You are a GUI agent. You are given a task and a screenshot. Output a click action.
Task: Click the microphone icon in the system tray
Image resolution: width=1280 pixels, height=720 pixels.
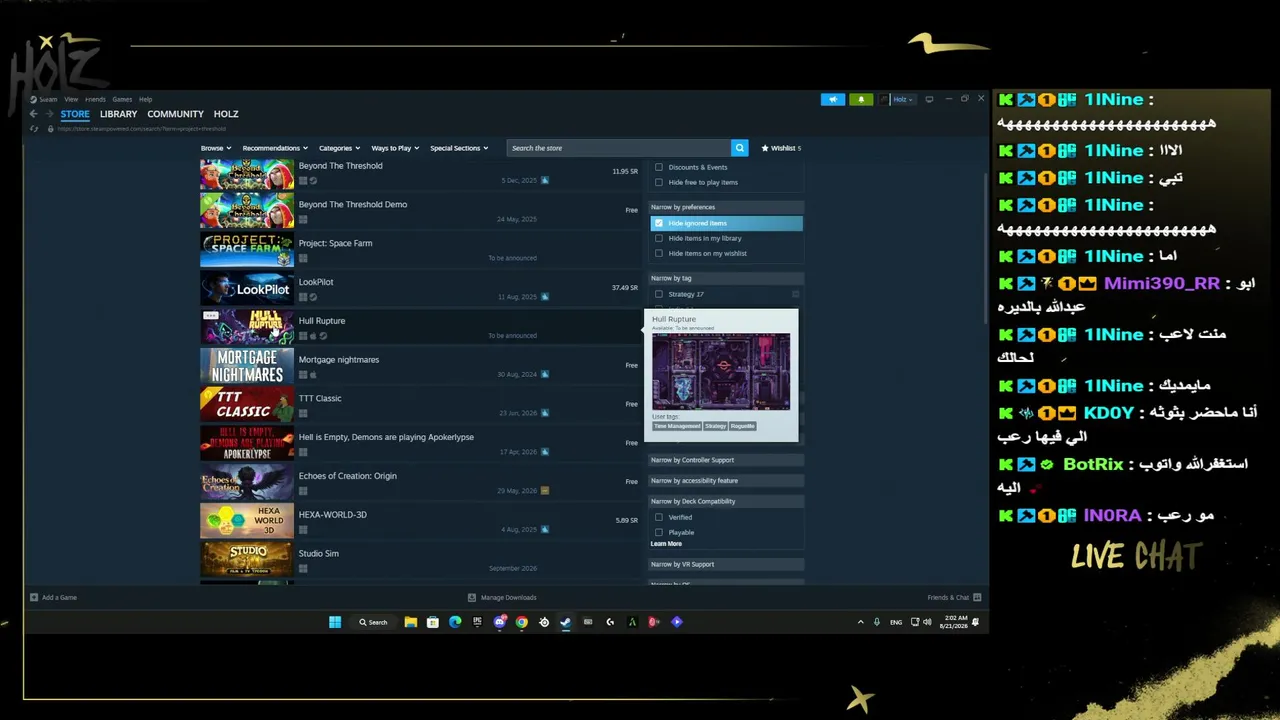877,622
